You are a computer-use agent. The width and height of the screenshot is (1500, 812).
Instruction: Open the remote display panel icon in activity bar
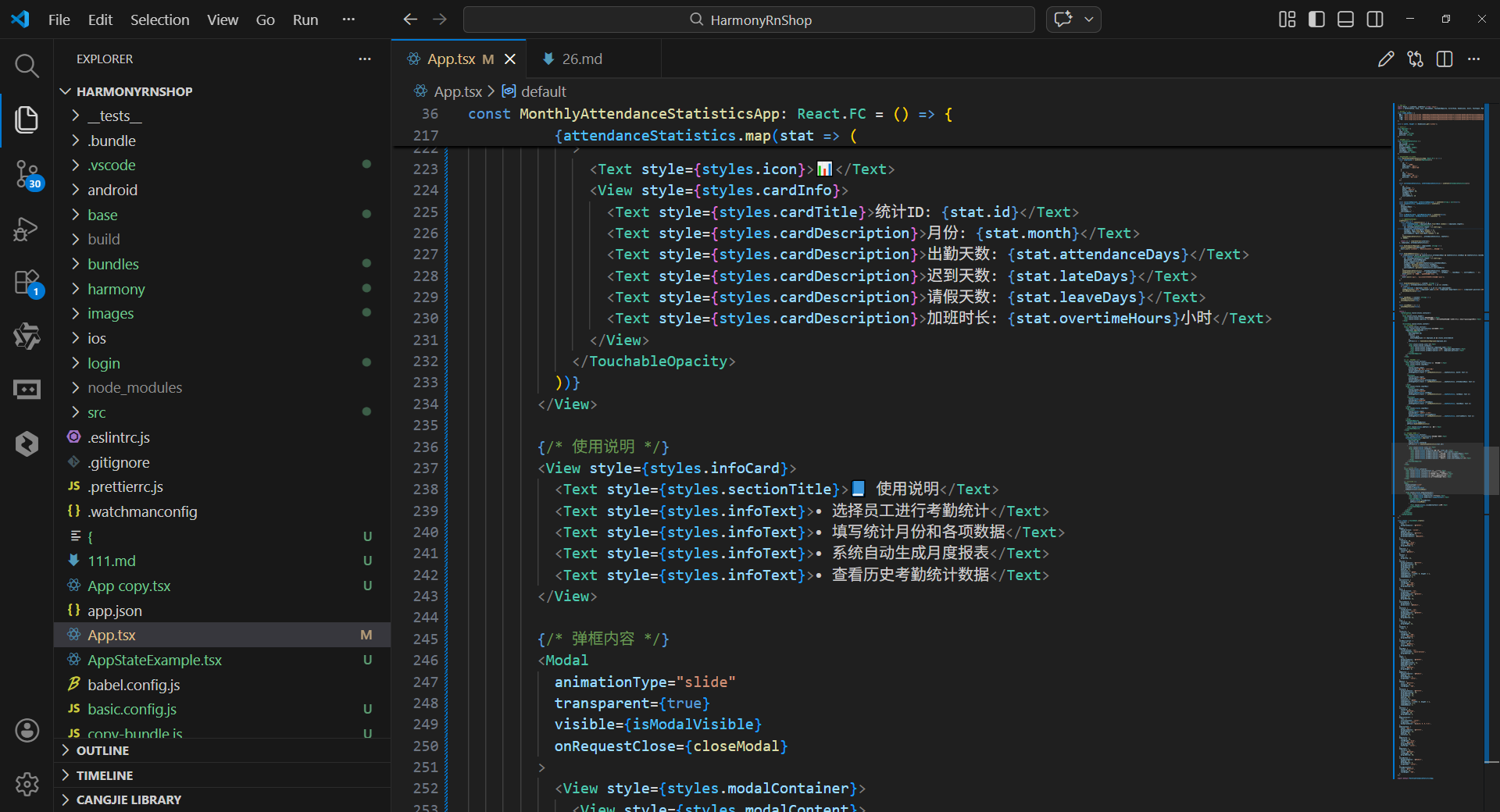point(27,390)
